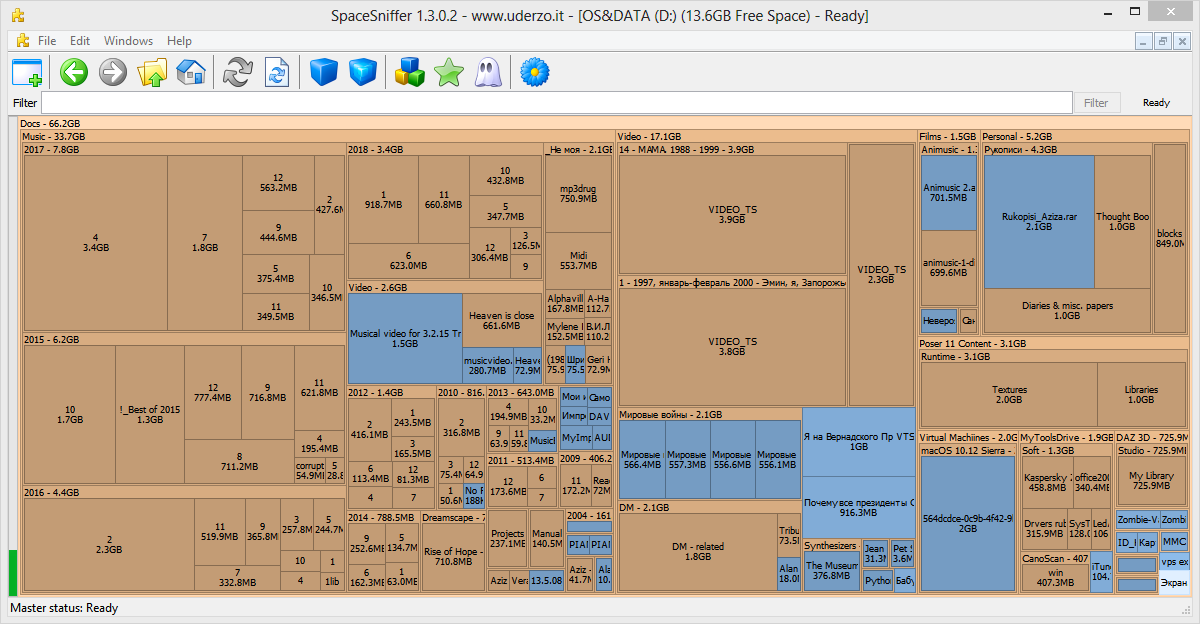Open the File menu

click(x=47, y=41)
